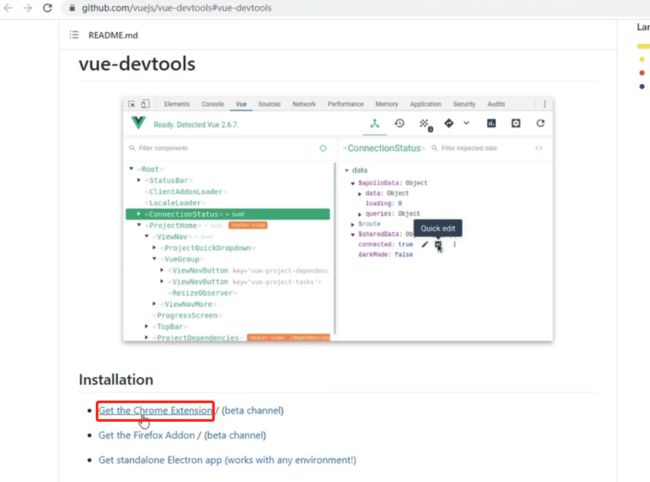Click the three-dot menu beside connected value

tap(454, 244)
